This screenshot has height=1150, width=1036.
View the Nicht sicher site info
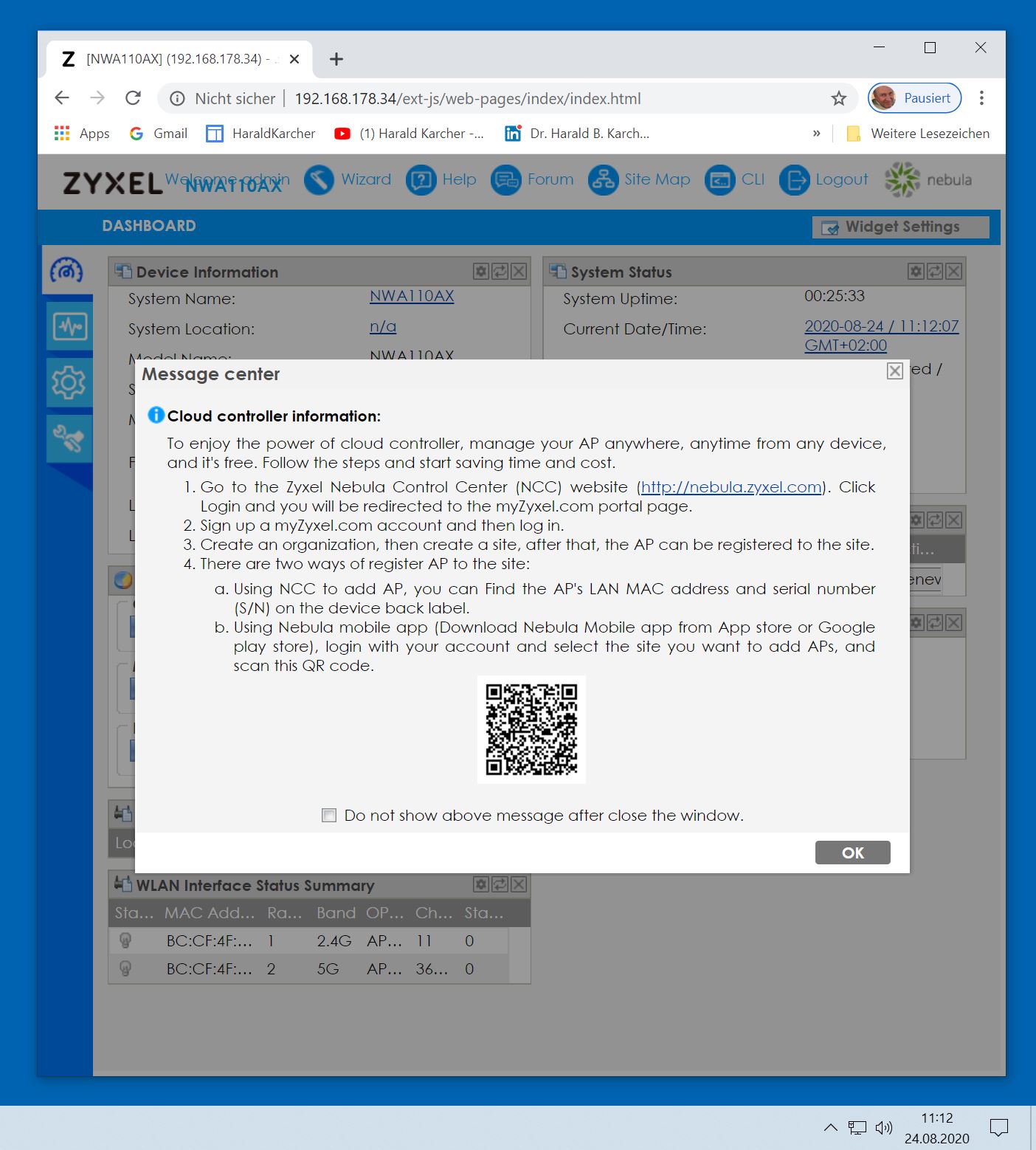point(223,99)
